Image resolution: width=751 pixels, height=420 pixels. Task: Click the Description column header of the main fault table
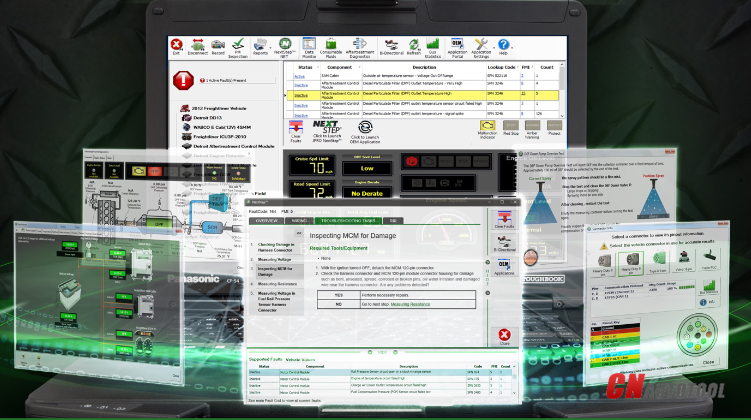[424, 68]
